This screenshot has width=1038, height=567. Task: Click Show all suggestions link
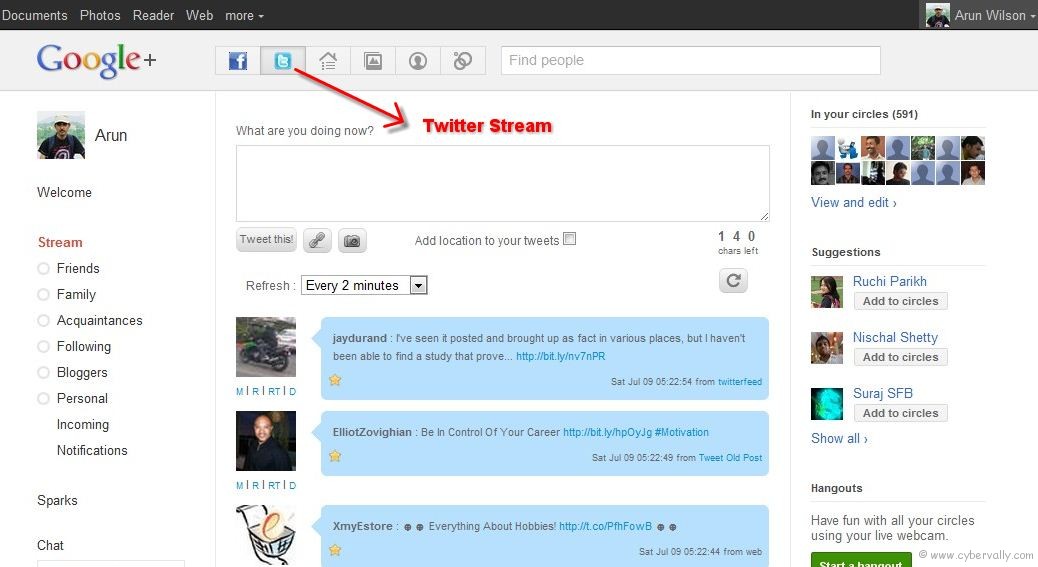839,439
